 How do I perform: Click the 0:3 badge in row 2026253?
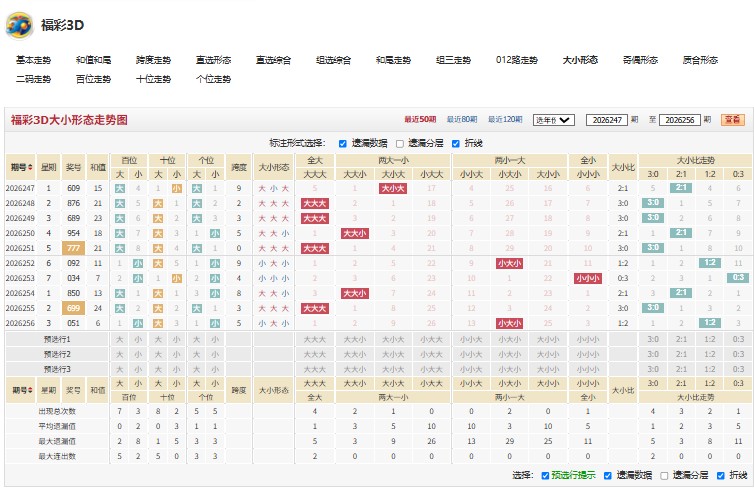point(738,278)
